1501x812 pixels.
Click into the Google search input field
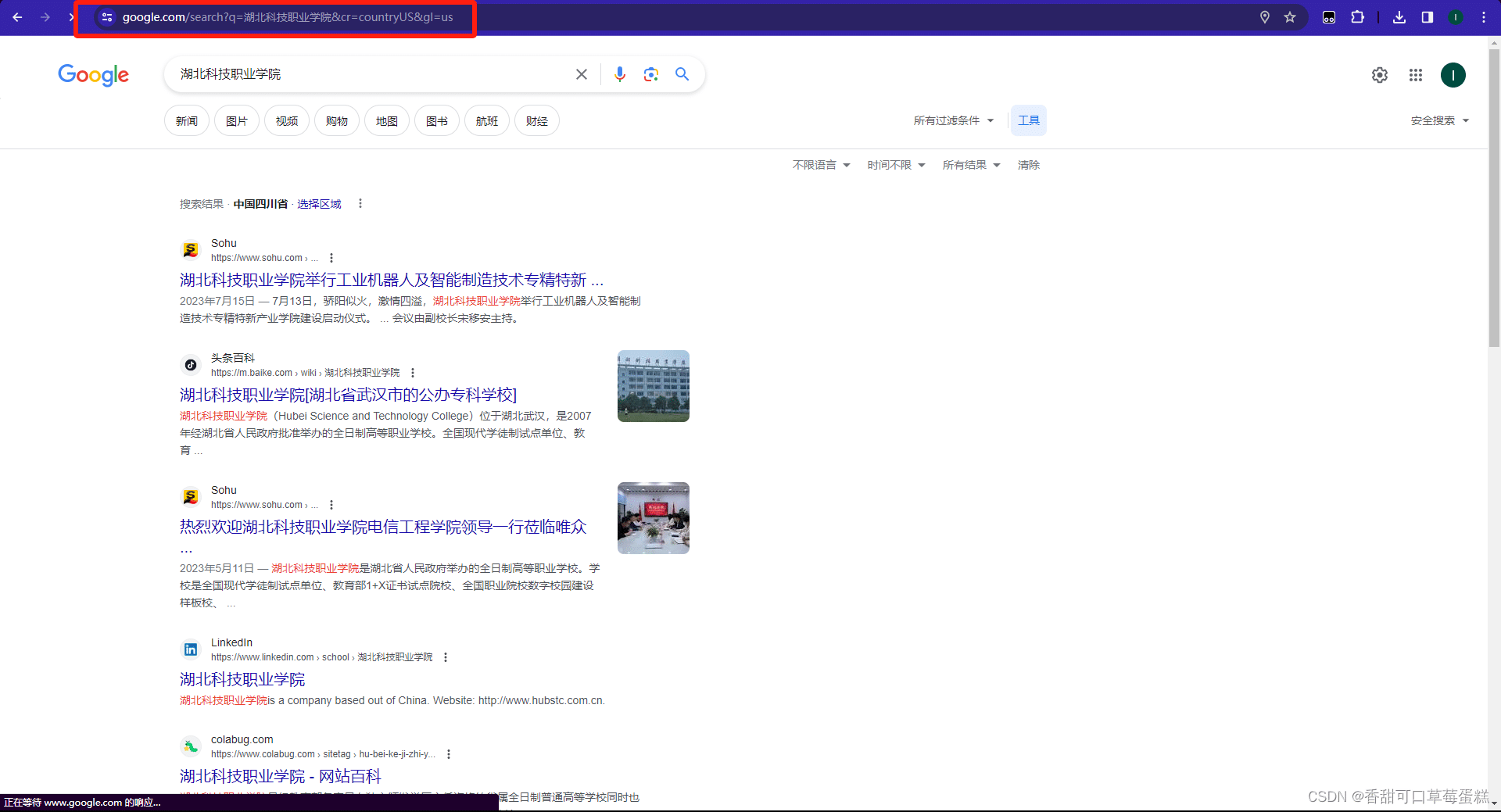[x=371, y=74]
